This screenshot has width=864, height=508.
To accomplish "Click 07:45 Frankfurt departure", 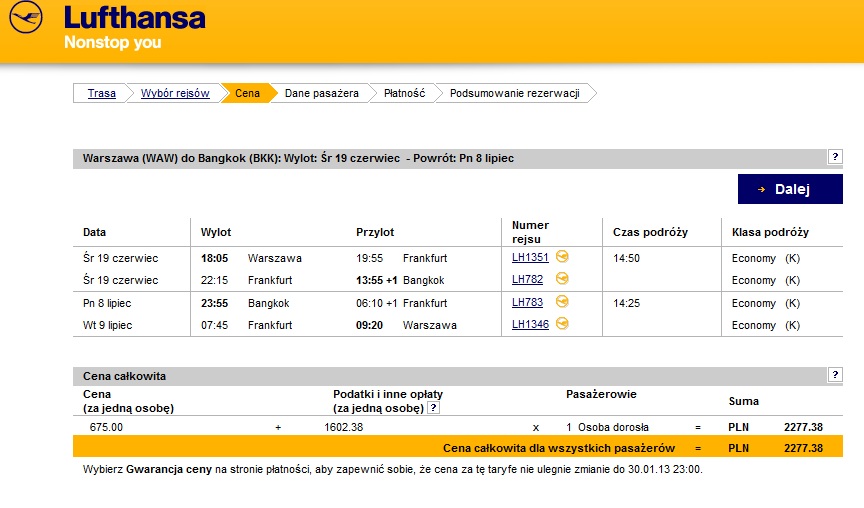I will [x=246, y=325].
